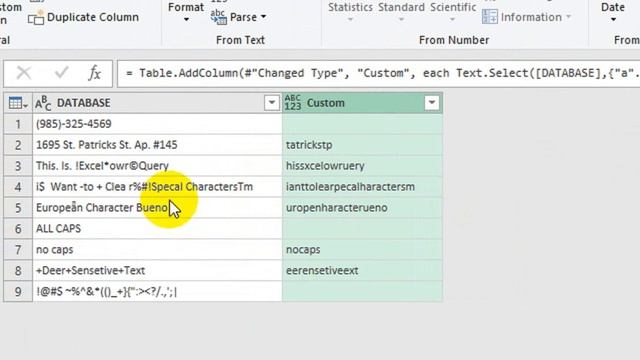The image size is (640, 360).
Task: Click empty Custom cell in row 9
Action: pyautogui.click(x=362, y=291)
